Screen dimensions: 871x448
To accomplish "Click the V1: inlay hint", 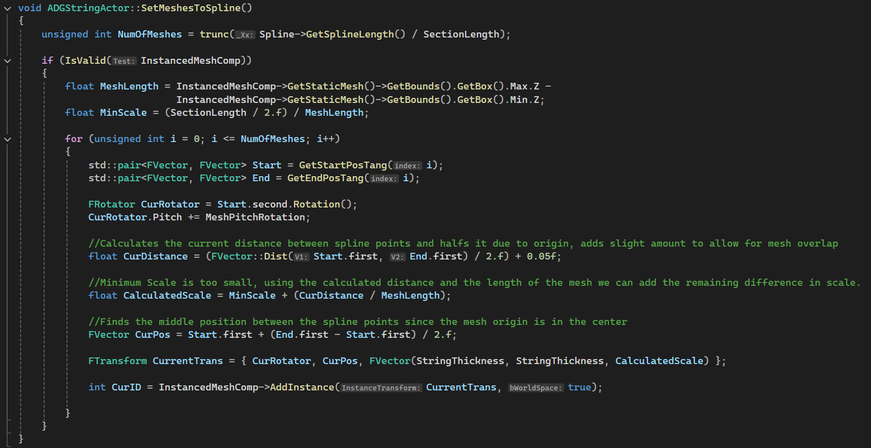I will [x=303, y=257].
